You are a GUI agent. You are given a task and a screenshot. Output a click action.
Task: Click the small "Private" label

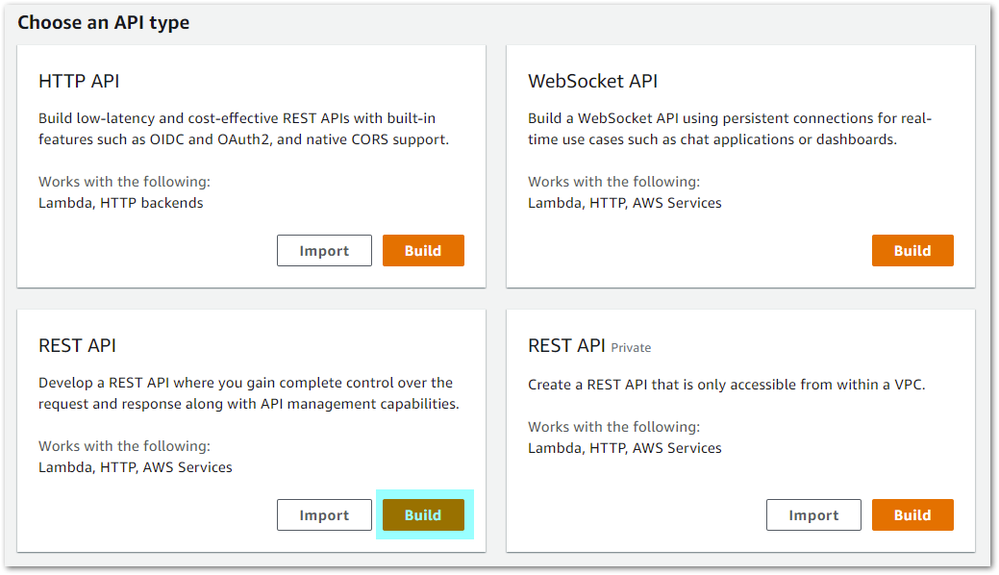click(631, 348)
